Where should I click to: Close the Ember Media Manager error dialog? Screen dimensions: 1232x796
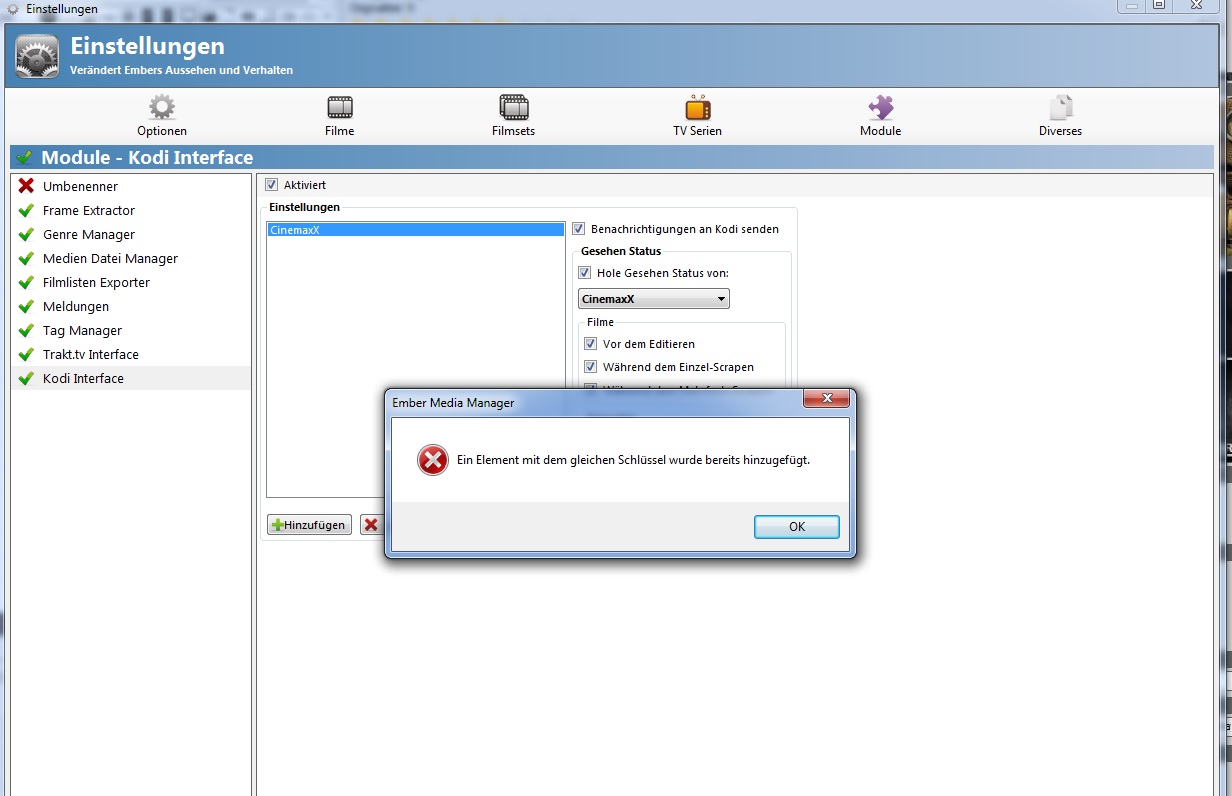(827, 399)
